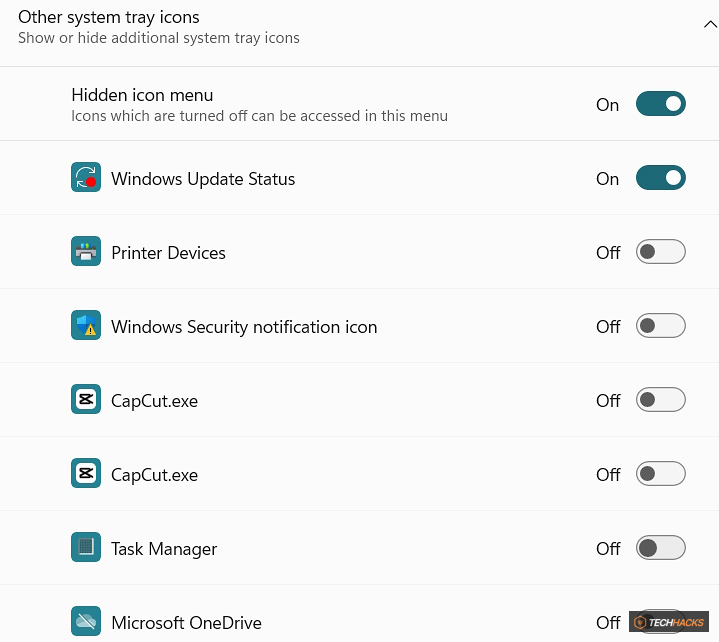
Task: Click the 'Printer Devices' label
Action: [x=168, y=253]
